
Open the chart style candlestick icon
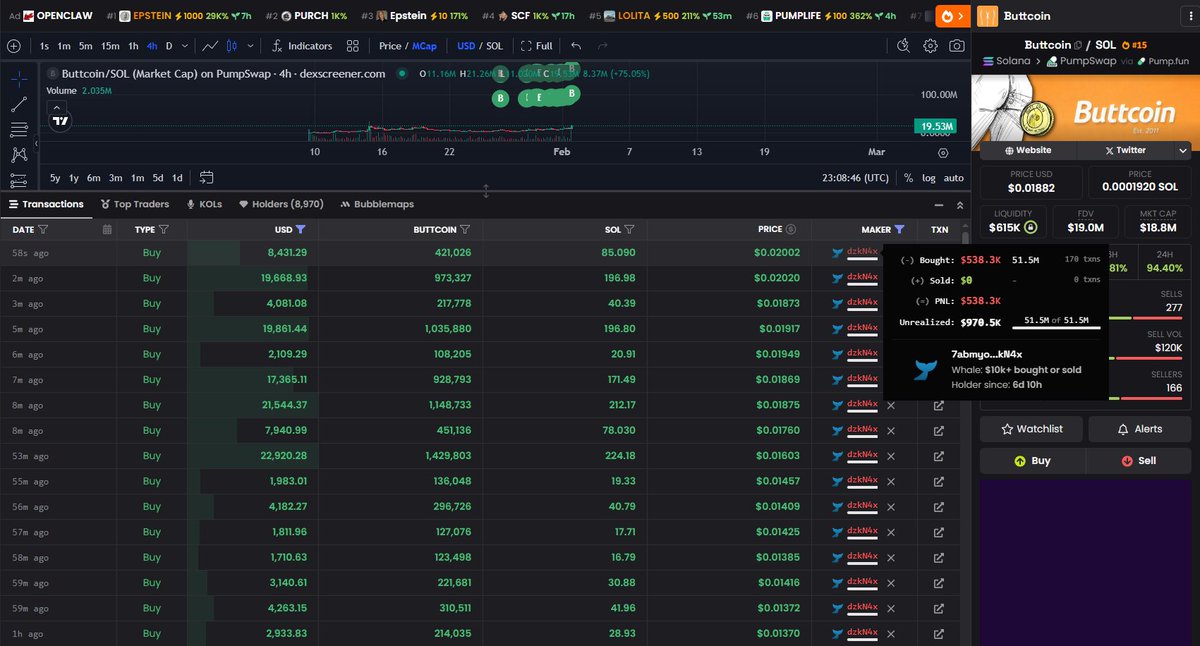[232, 46]
